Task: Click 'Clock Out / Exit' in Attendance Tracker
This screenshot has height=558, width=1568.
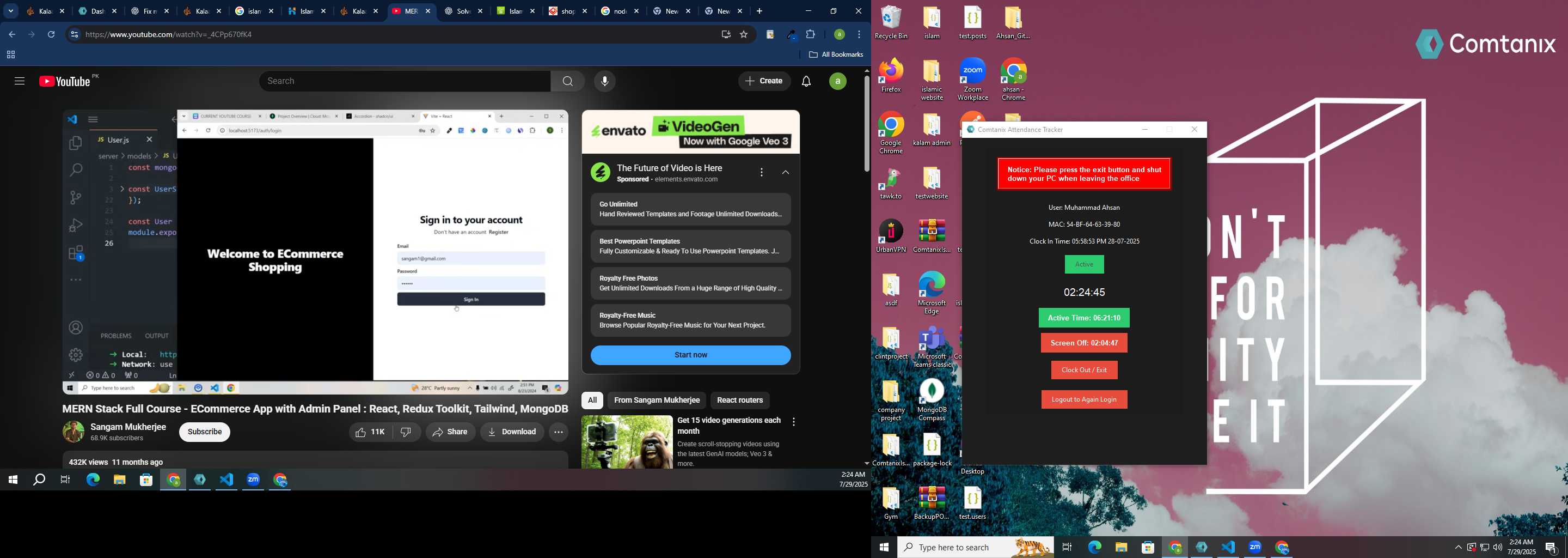Action: pos(1084,371)
